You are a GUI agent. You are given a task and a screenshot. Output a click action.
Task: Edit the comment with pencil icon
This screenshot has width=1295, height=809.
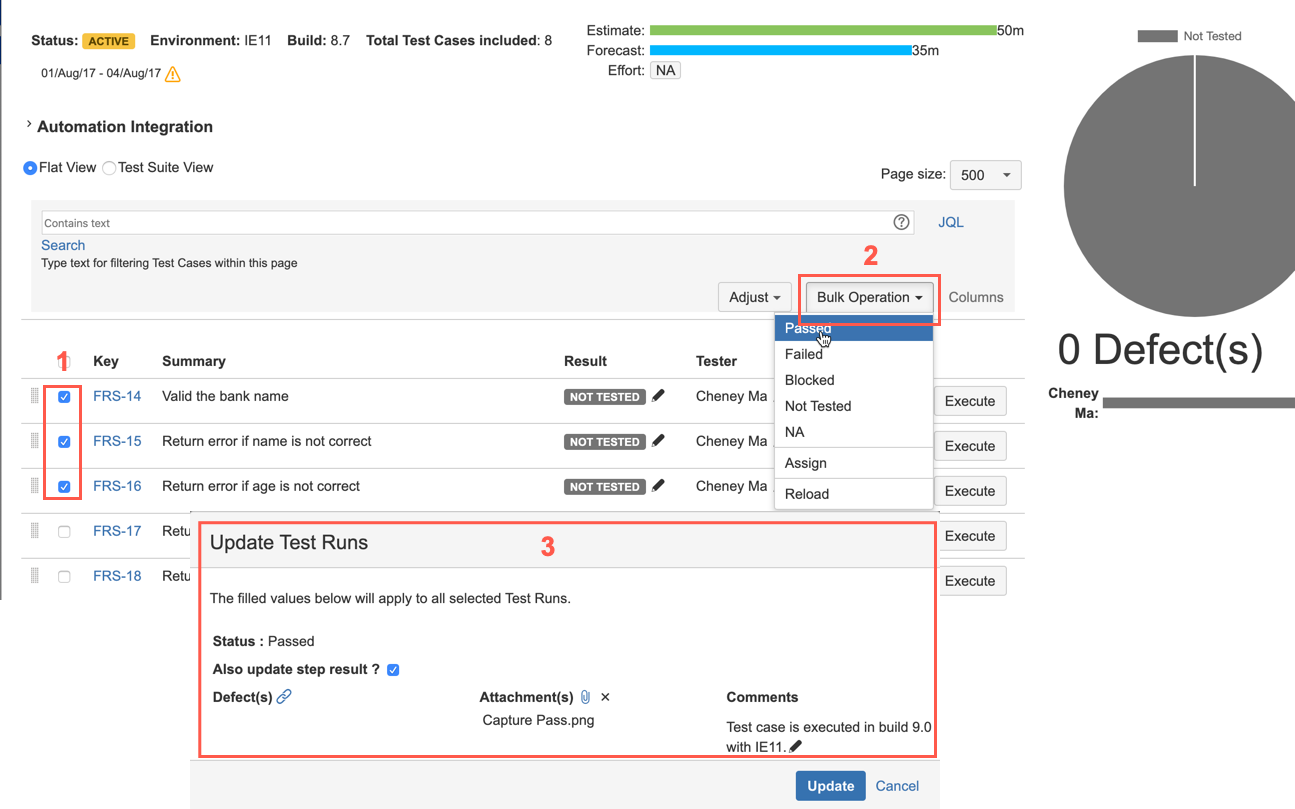[796, 746]
